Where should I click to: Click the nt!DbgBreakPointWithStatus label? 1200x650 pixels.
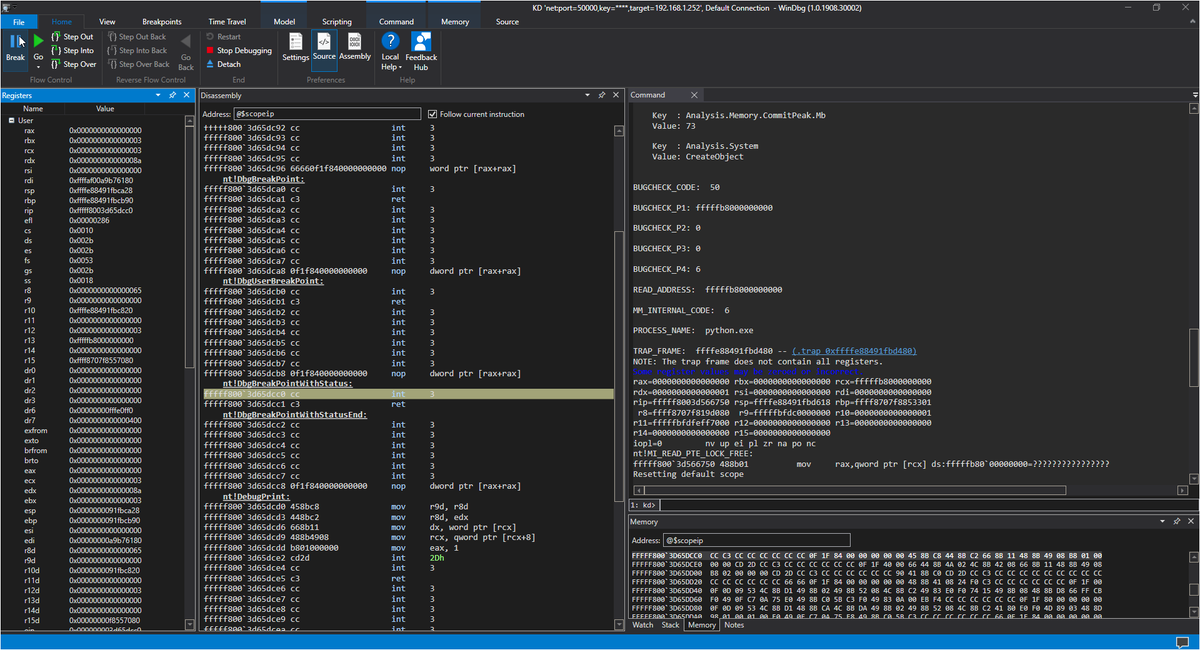287,384
